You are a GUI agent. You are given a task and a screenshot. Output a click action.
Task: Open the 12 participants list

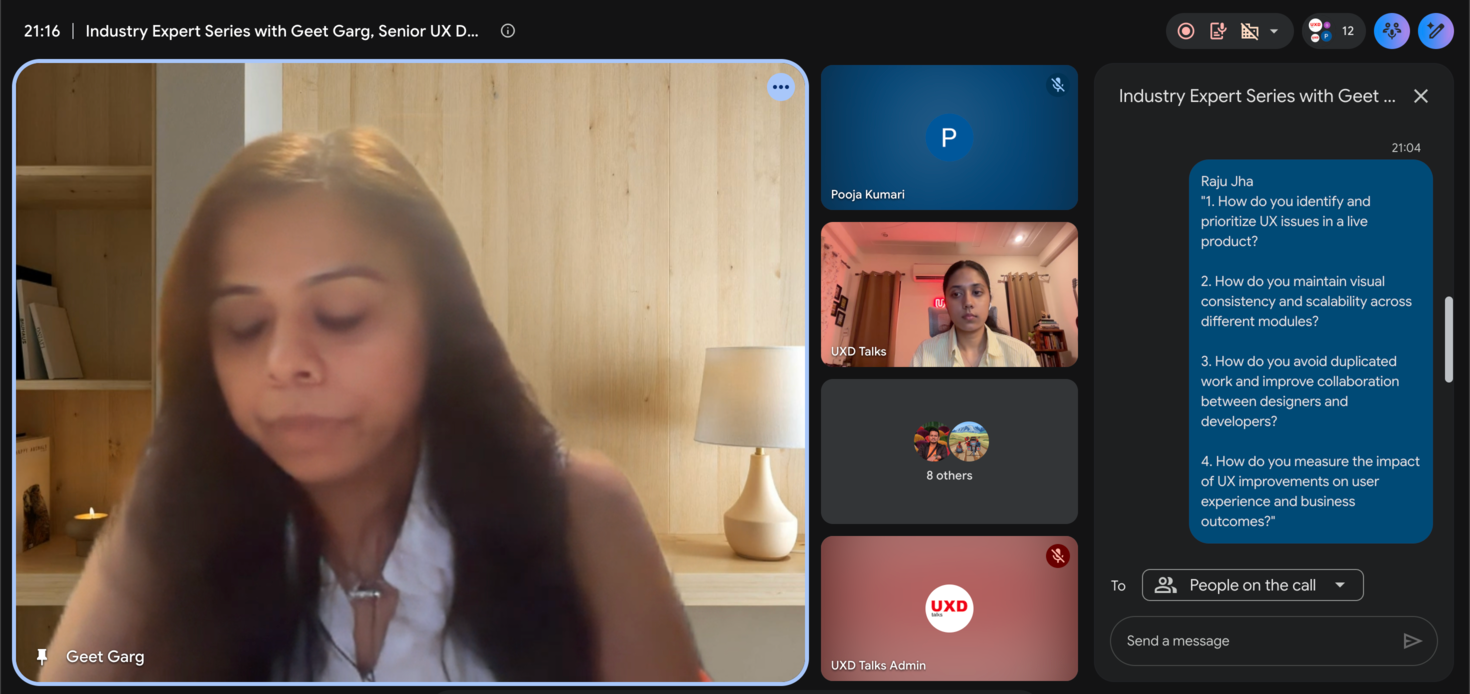point(1334,31)
